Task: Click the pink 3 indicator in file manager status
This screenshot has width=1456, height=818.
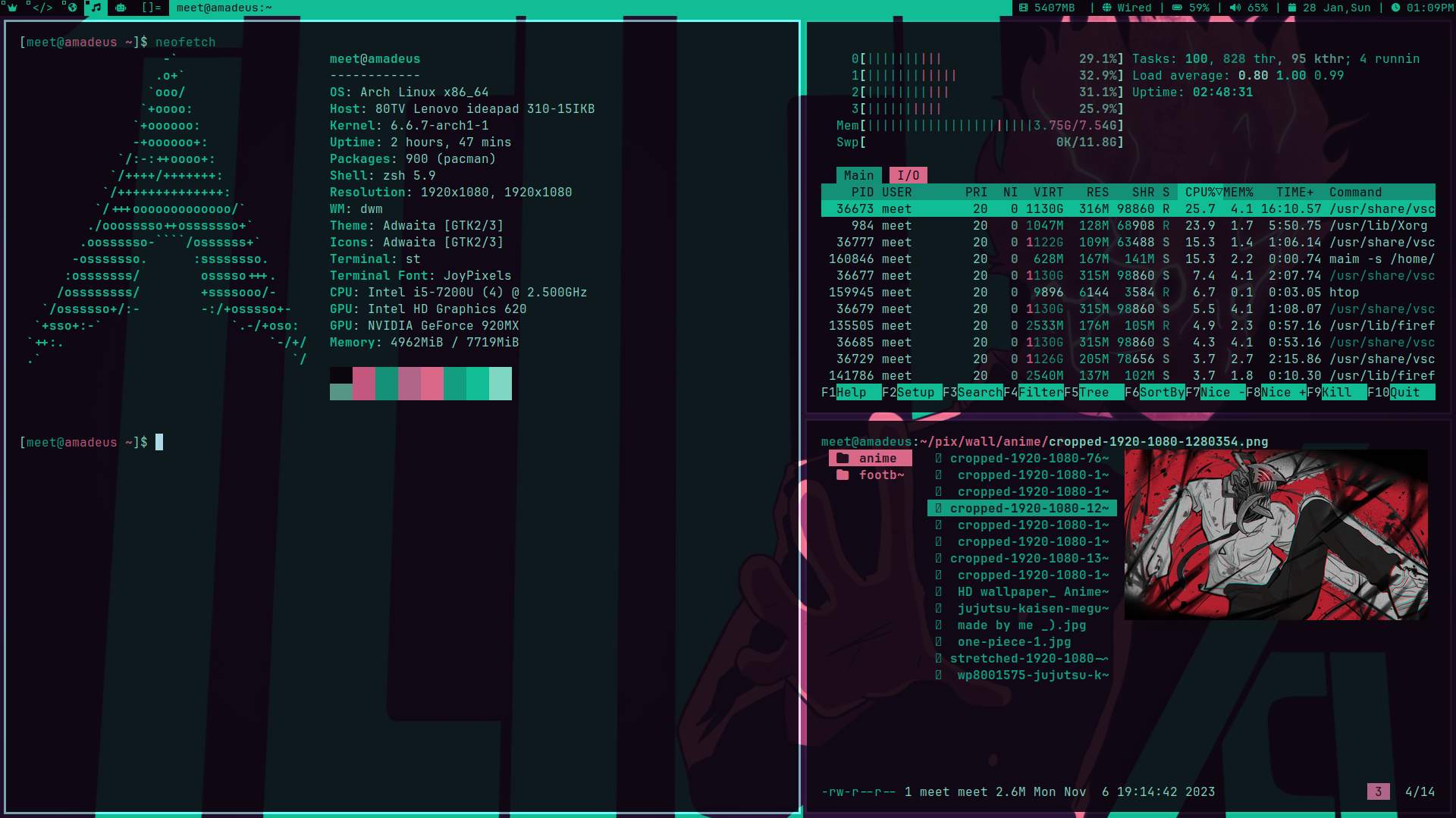Action: 1378,791
